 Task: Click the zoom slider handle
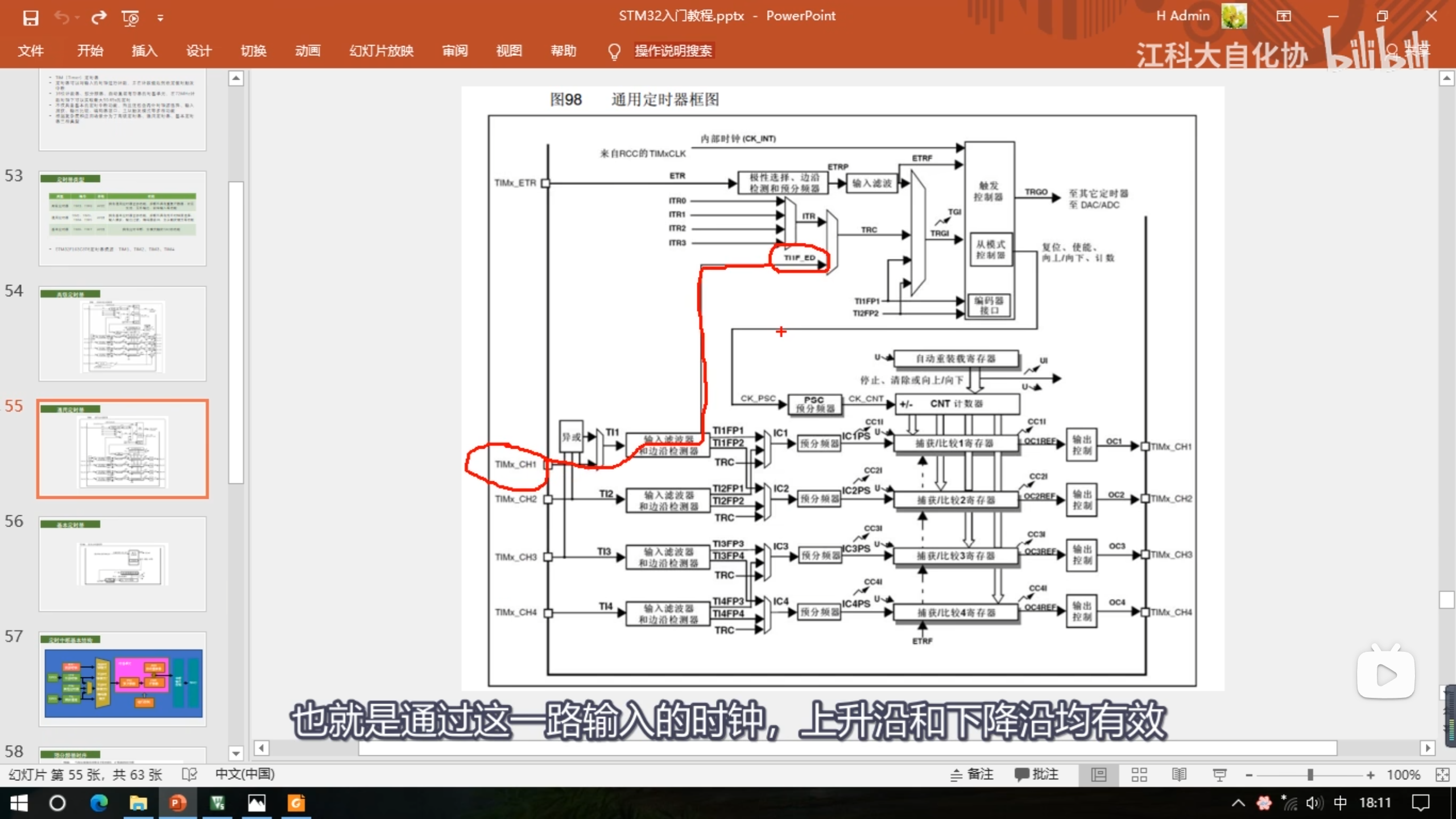(1310, 774)
